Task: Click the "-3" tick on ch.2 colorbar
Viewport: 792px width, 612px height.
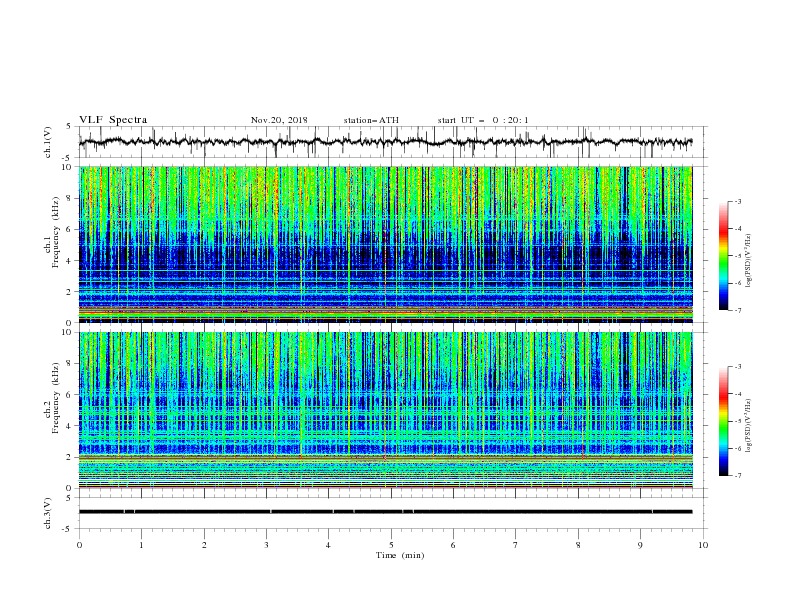Action: 737,367
